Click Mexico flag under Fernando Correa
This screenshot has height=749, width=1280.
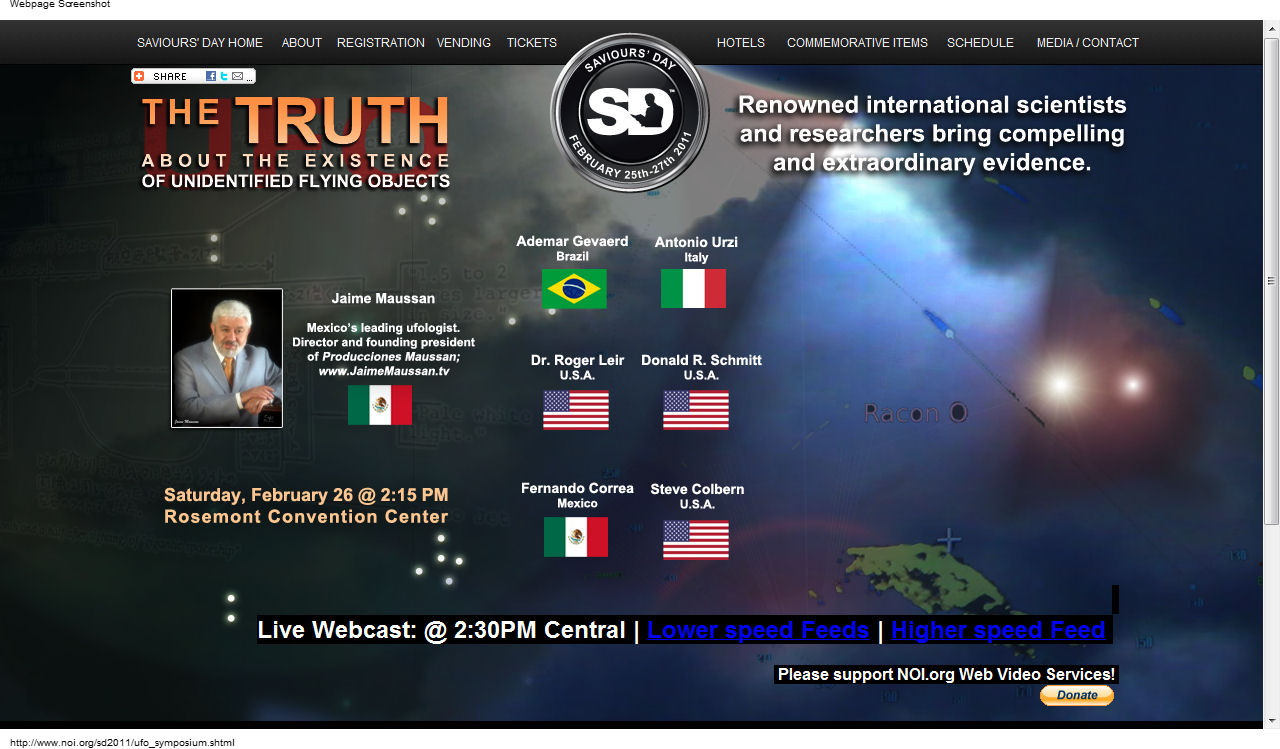576,537
